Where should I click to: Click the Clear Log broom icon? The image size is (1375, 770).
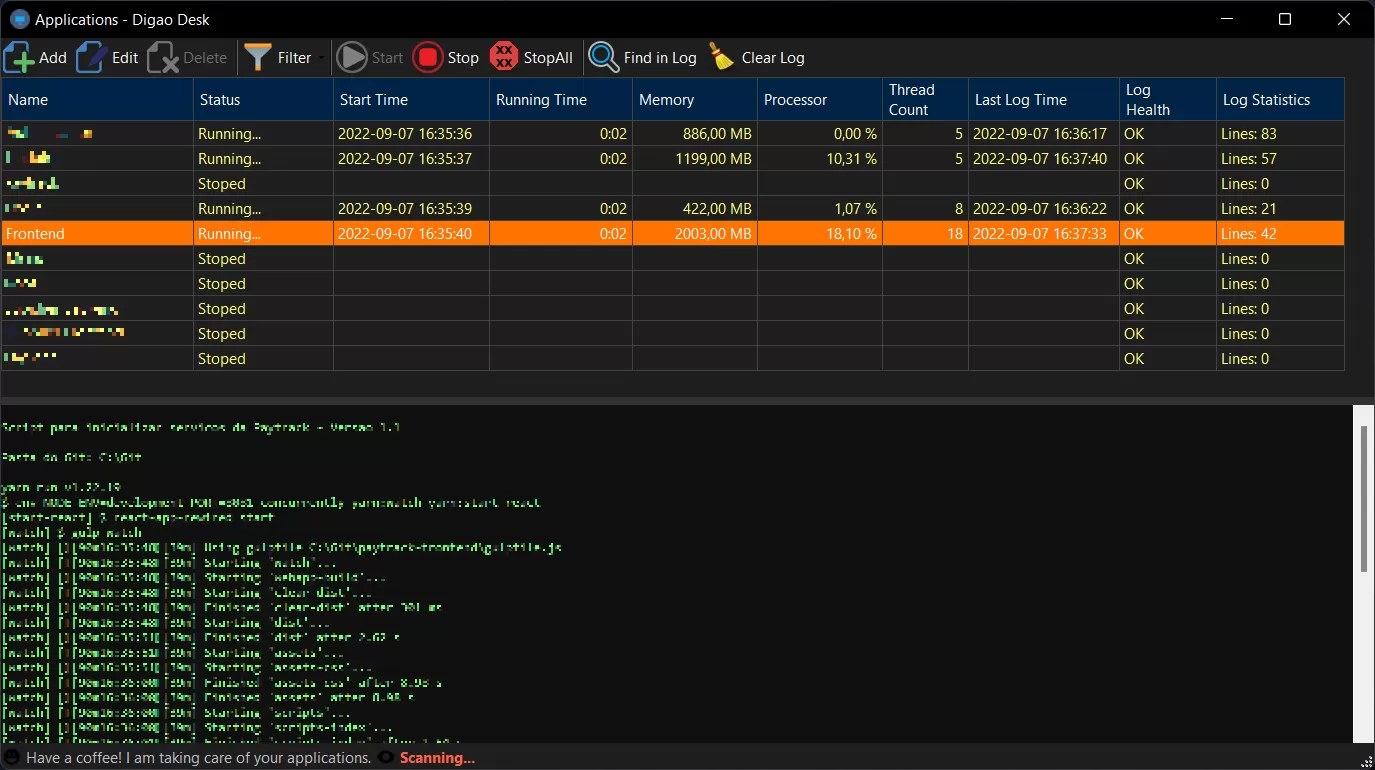tap(722, 58)
